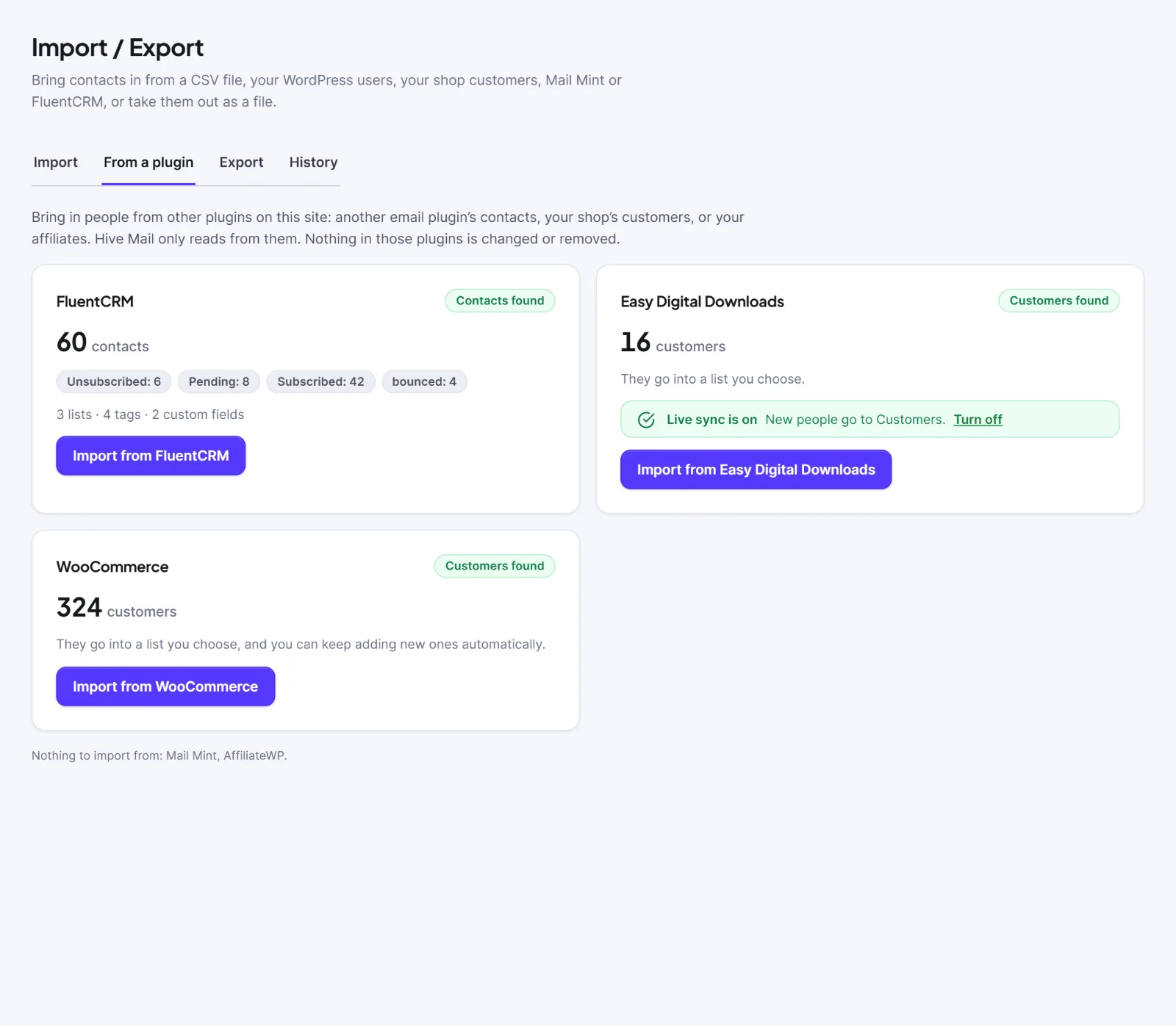Image resolution: width=1176 pixels, height=1026 pixels.
Task: Open the Export tab
Action: pos(241,162)
